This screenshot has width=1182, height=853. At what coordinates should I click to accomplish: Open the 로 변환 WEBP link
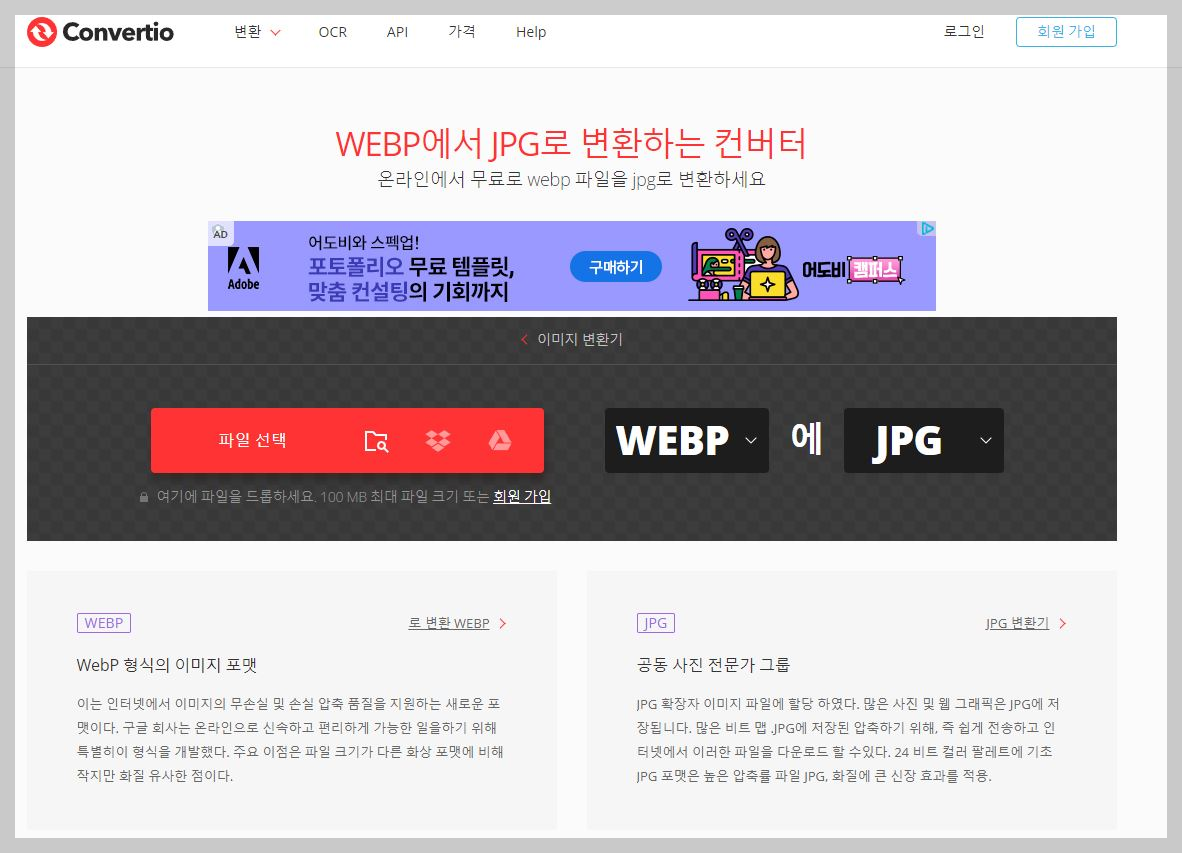click(449, 623)
